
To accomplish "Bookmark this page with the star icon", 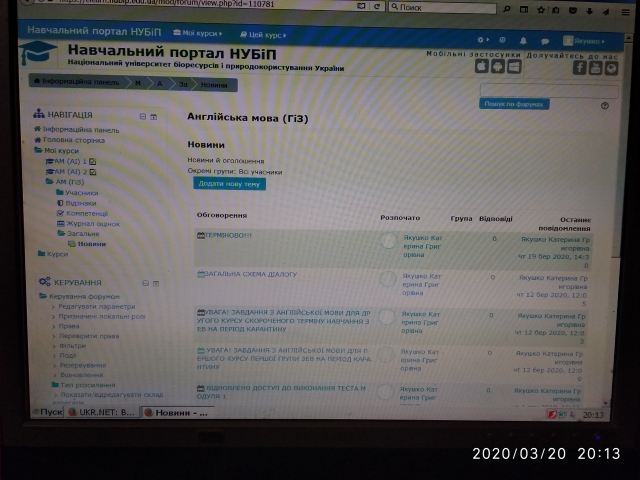I will click(541, 10).
